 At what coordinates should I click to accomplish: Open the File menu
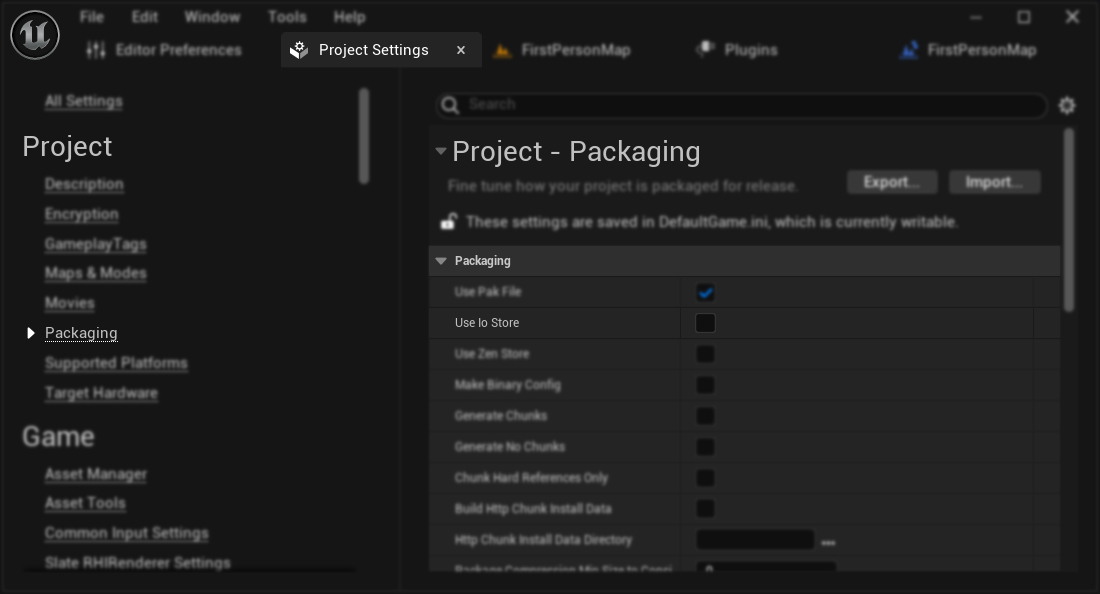(x=91, y=17)
